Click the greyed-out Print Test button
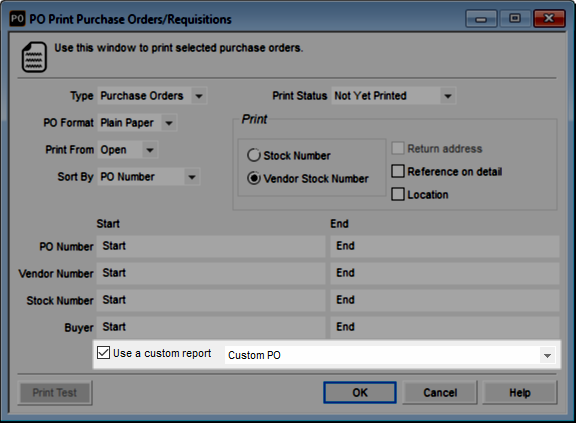This screenshot has height=423, width=576. tap(55, 393)
